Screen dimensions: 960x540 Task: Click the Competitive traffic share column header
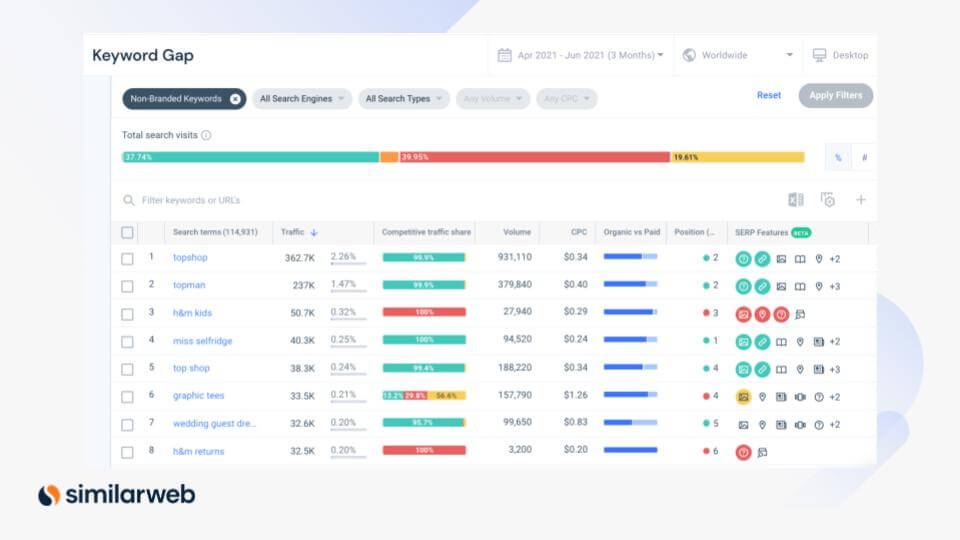click(x=426, y=232)
